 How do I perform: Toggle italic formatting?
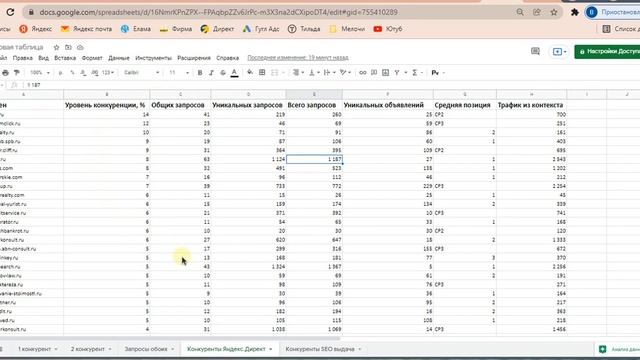pos(211,73)
